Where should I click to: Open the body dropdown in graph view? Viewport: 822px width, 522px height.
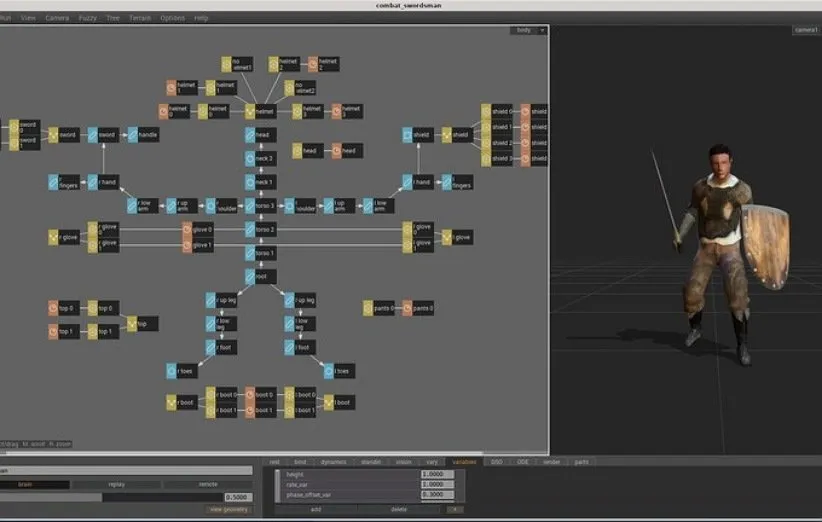click(x=529, y=30)
